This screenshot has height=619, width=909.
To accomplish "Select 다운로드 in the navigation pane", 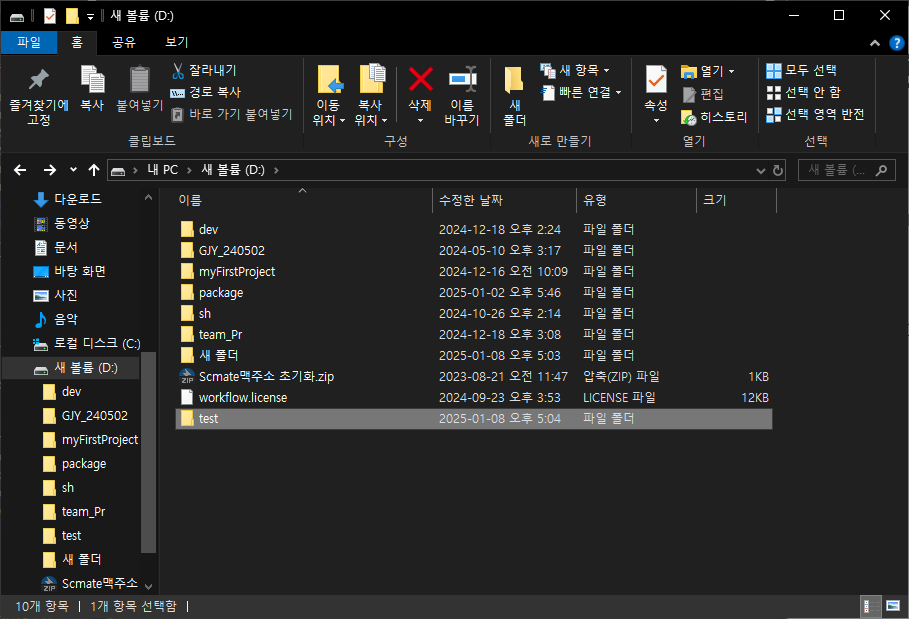I will (78, 199).
